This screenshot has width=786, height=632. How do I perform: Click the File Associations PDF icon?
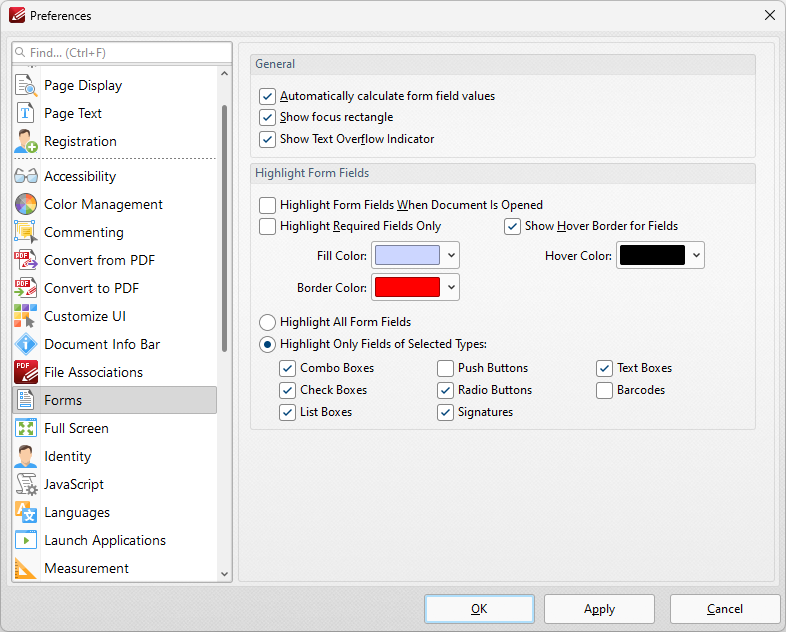point(26,372)
